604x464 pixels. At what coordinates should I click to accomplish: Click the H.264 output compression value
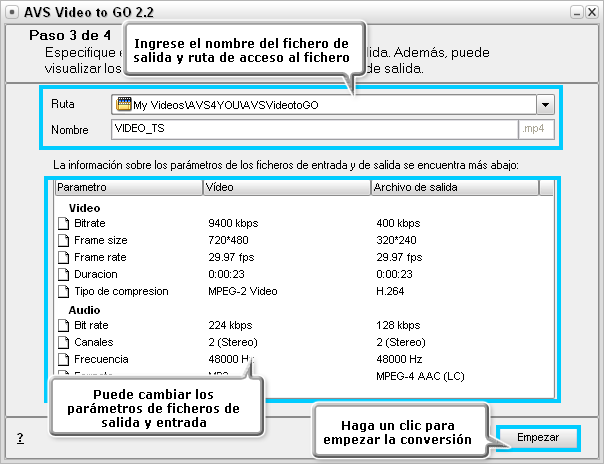pos(390,291)
